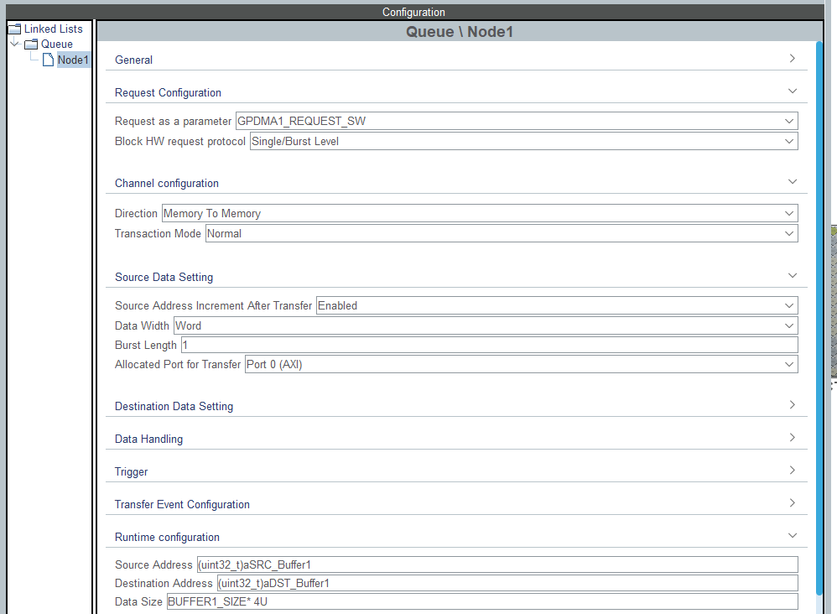Open the Block HW request protocol dropdown
Screen dimensions: 837x614
click(x=524, y=141)
